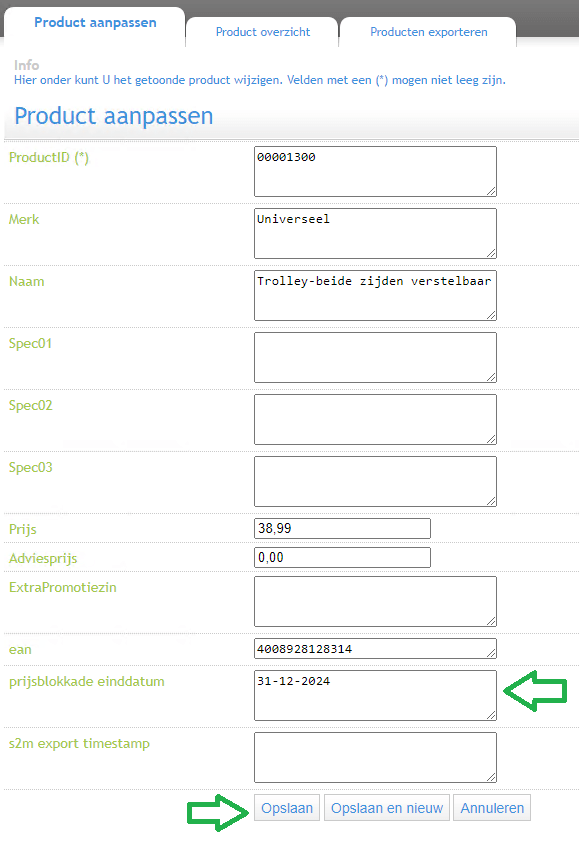Click the s2m export timestamp field
This screenshot has width=579, height=843.
click(x=375, y=758)
